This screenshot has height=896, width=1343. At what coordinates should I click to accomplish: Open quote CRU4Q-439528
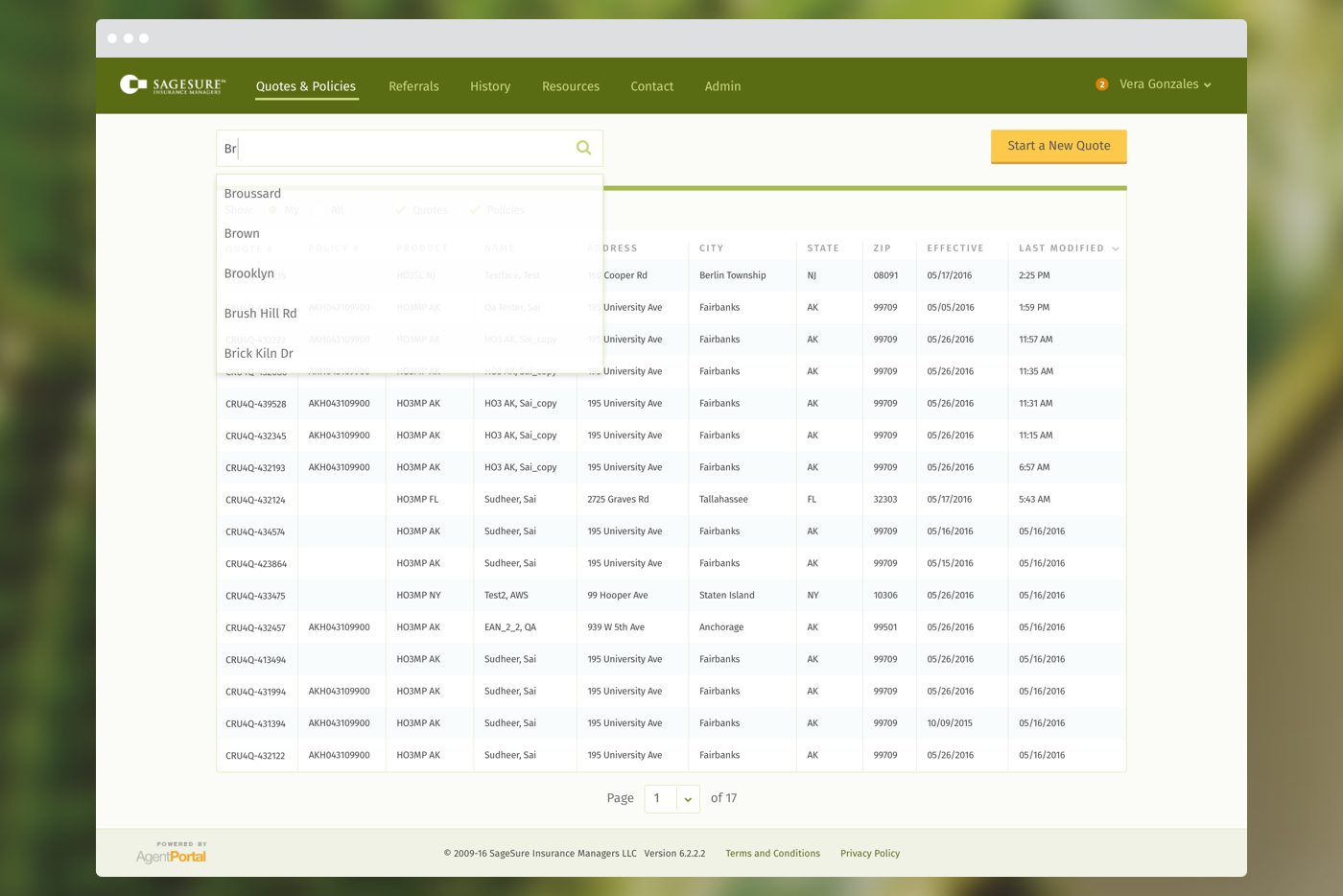click(256, 404)
